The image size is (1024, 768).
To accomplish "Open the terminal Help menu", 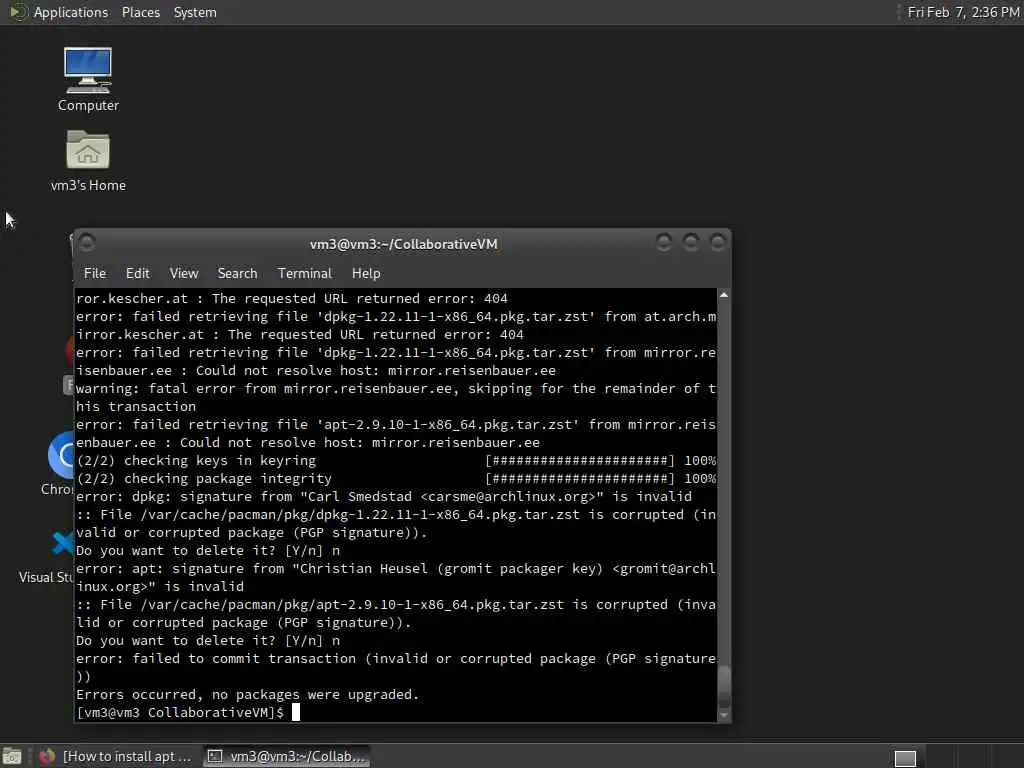I will [366, 273].
